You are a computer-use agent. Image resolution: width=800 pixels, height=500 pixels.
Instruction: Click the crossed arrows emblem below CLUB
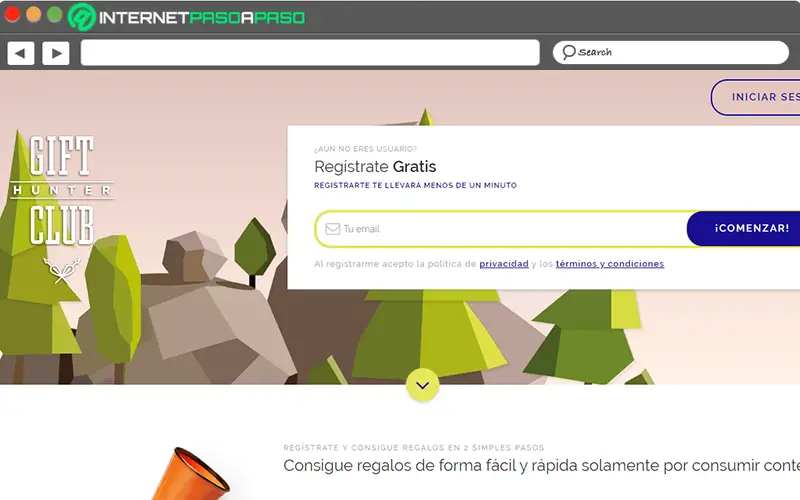62,270
